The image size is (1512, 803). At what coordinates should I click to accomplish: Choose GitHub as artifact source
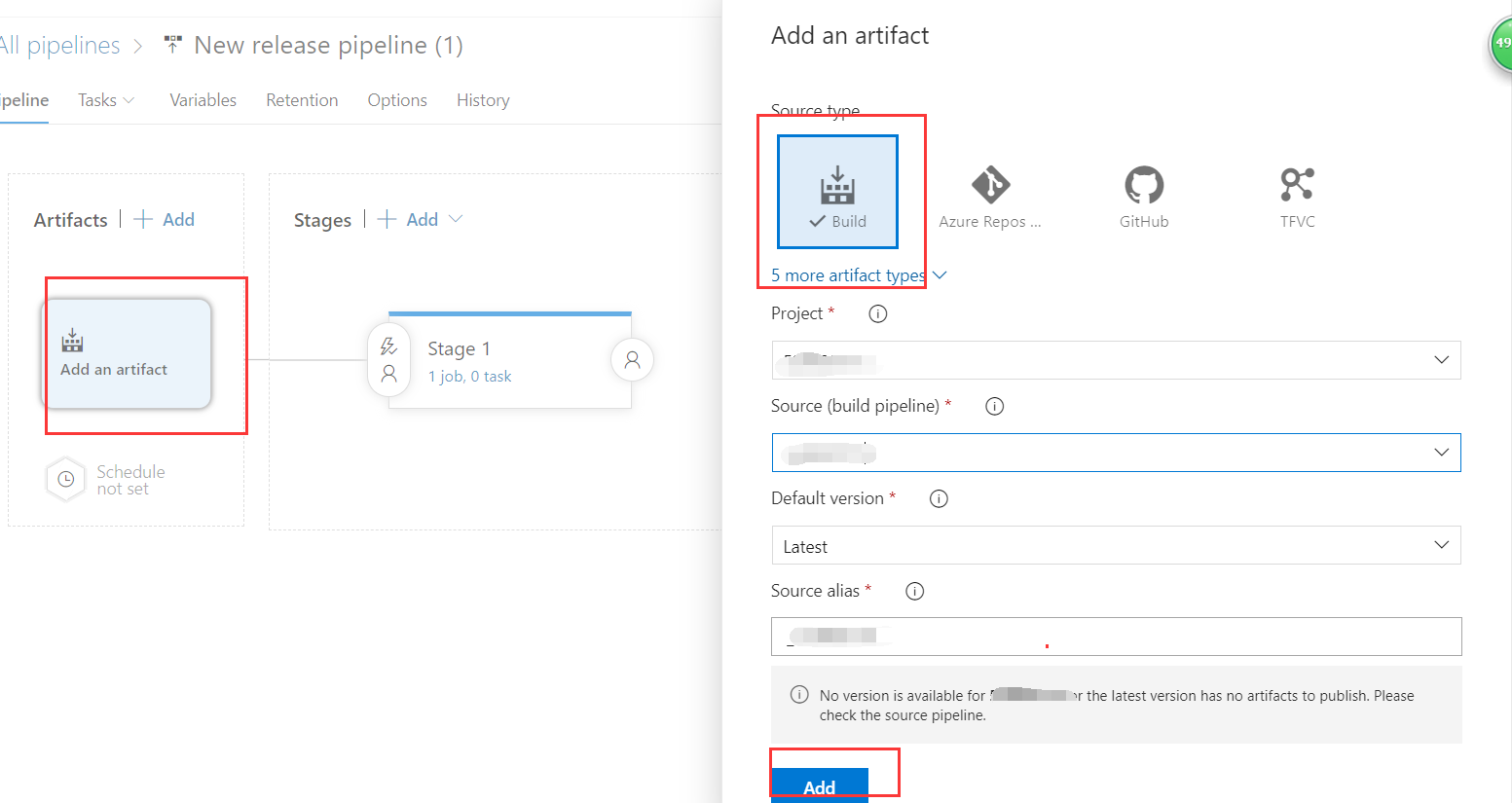(x=1144, y=198)
